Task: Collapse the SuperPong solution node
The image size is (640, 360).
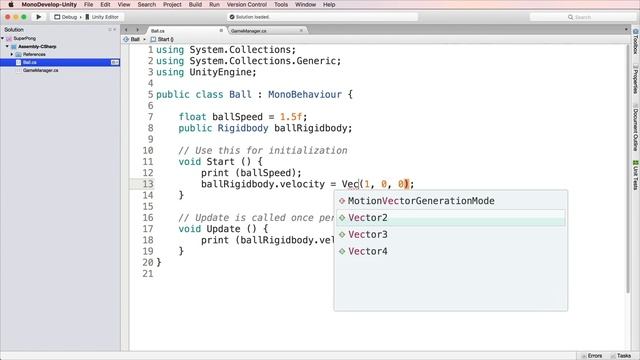Action: 2,38
